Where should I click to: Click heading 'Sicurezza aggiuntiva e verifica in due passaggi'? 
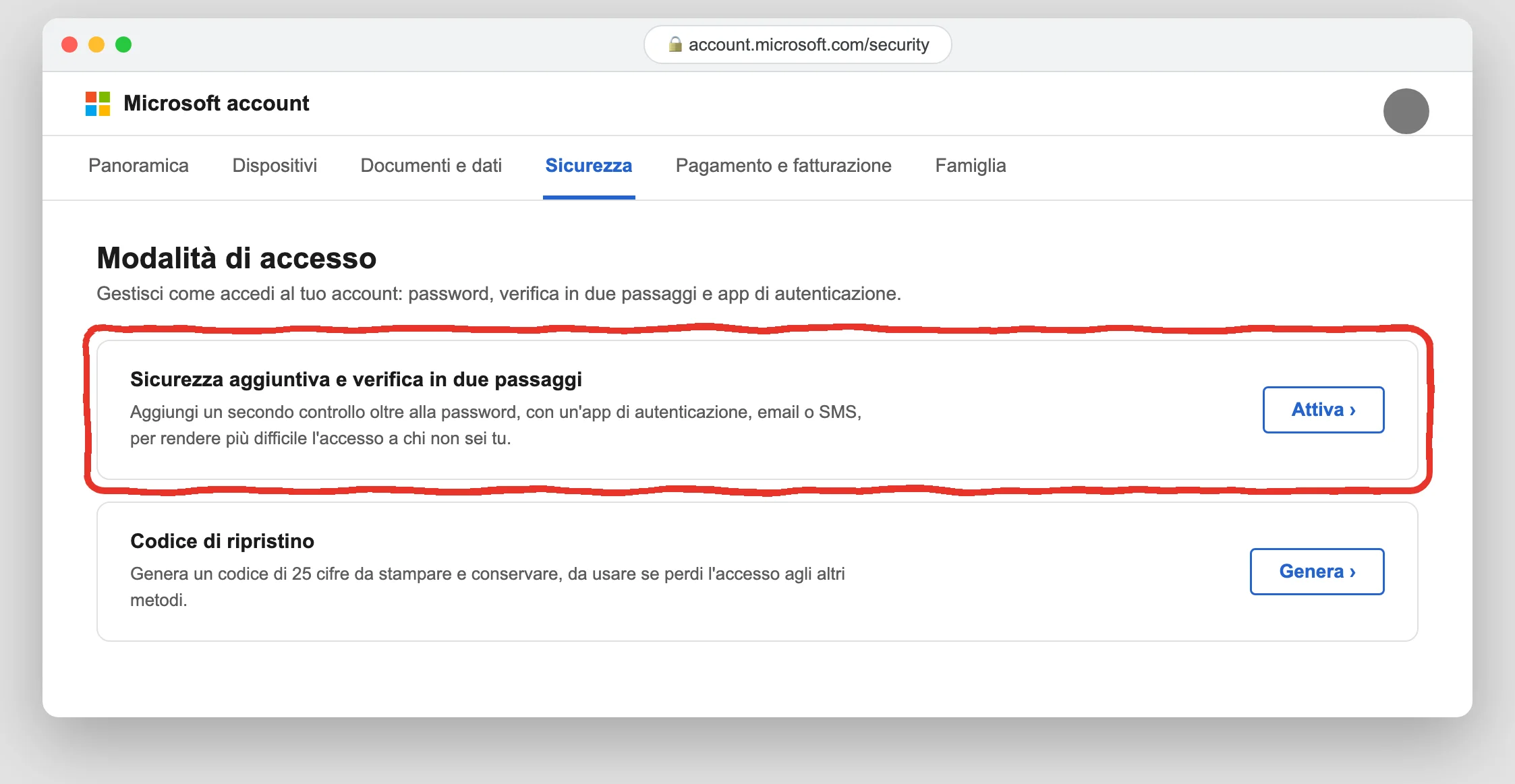[x=356, y=380]
